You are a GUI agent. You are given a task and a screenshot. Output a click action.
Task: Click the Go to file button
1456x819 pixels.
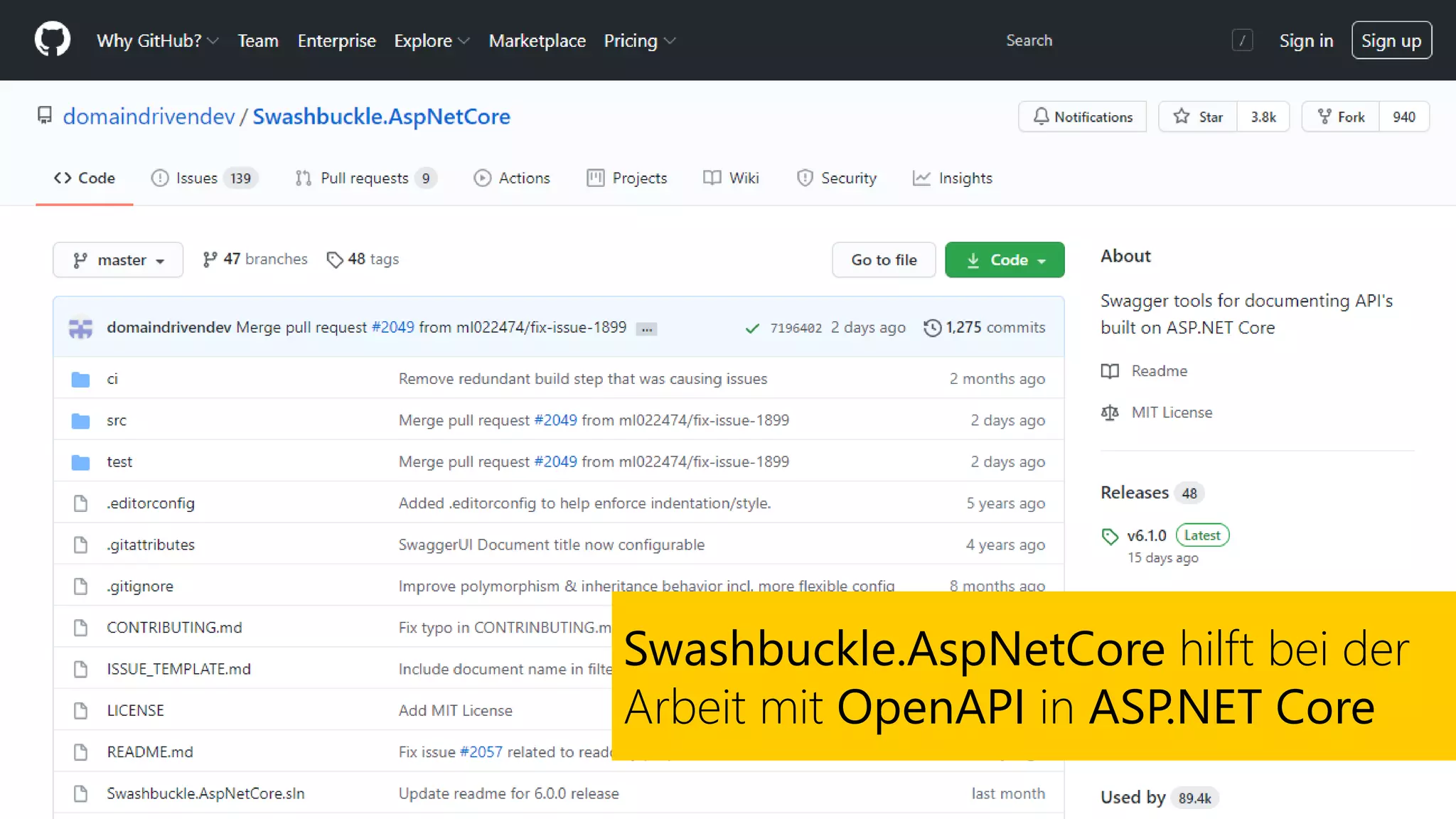[x=884, y=260]
